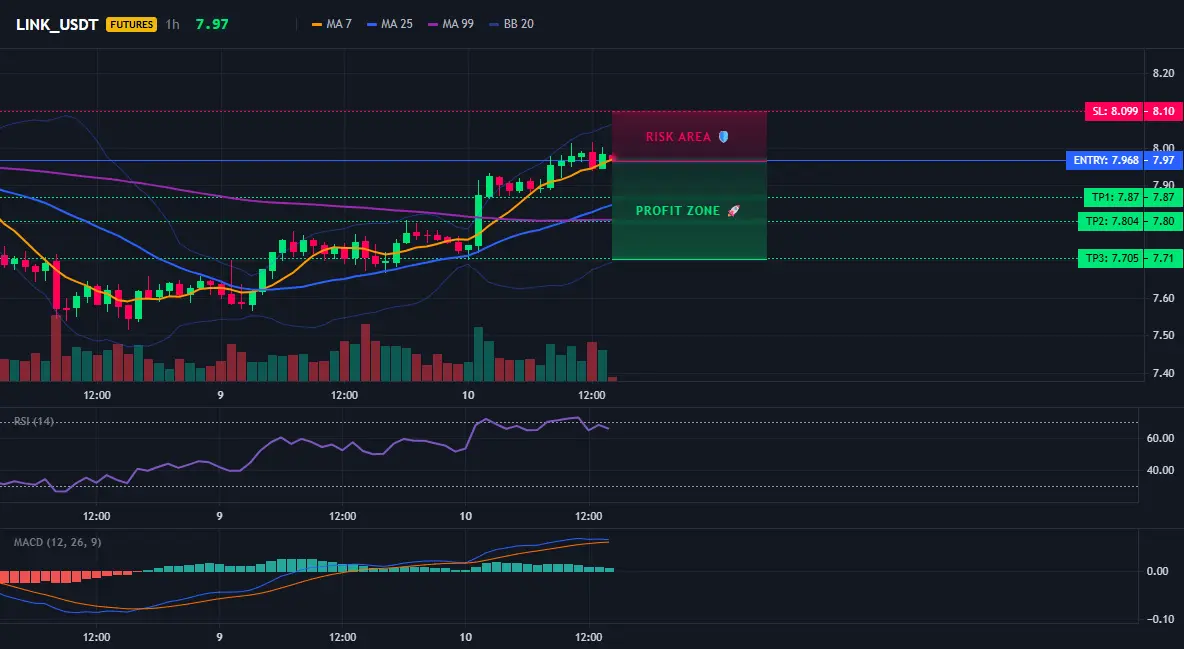Toggle the BB 20 legend item
This screenshot has width=1184, height=649.
coord(512,24)
